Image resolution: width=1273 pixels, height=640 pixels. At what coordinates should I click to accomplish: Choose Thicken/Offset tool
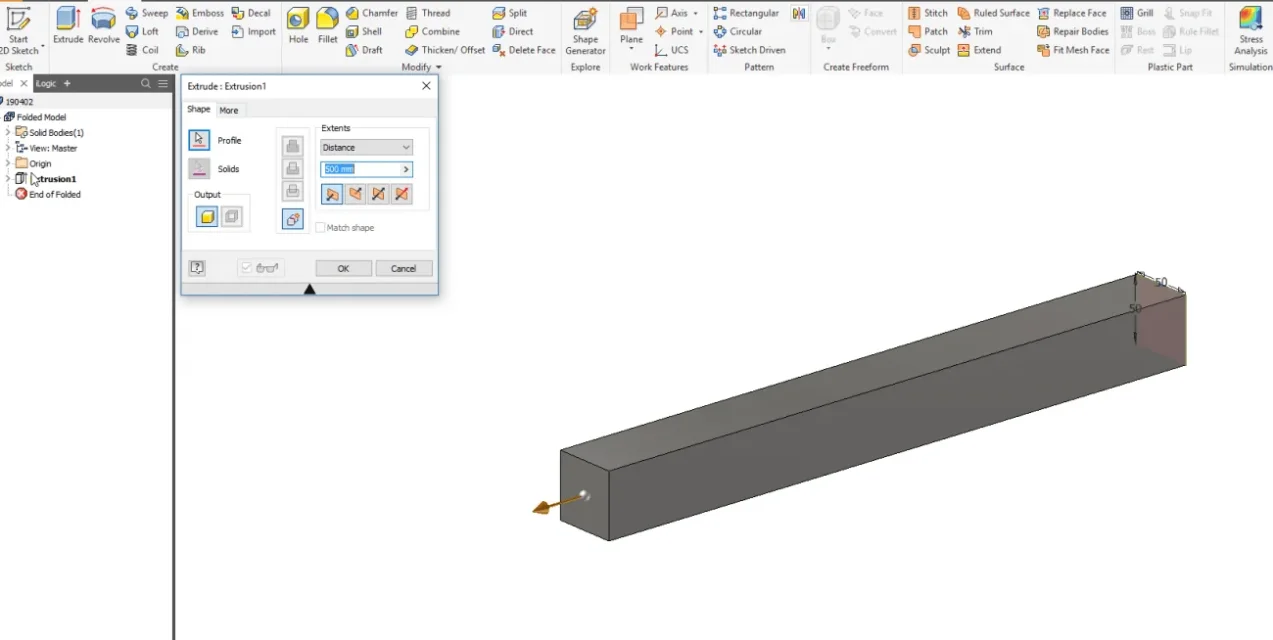pos(445,49)
